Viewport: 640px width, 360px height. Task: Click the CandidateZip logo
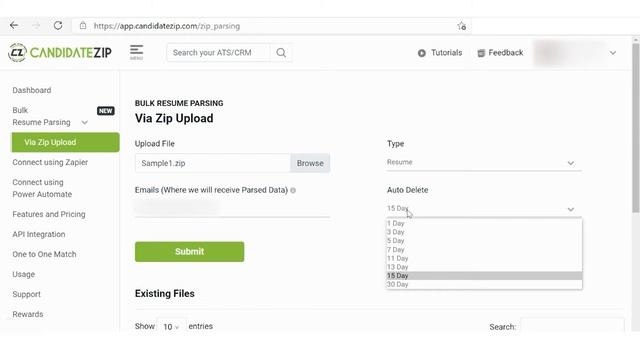pos(60,53)
